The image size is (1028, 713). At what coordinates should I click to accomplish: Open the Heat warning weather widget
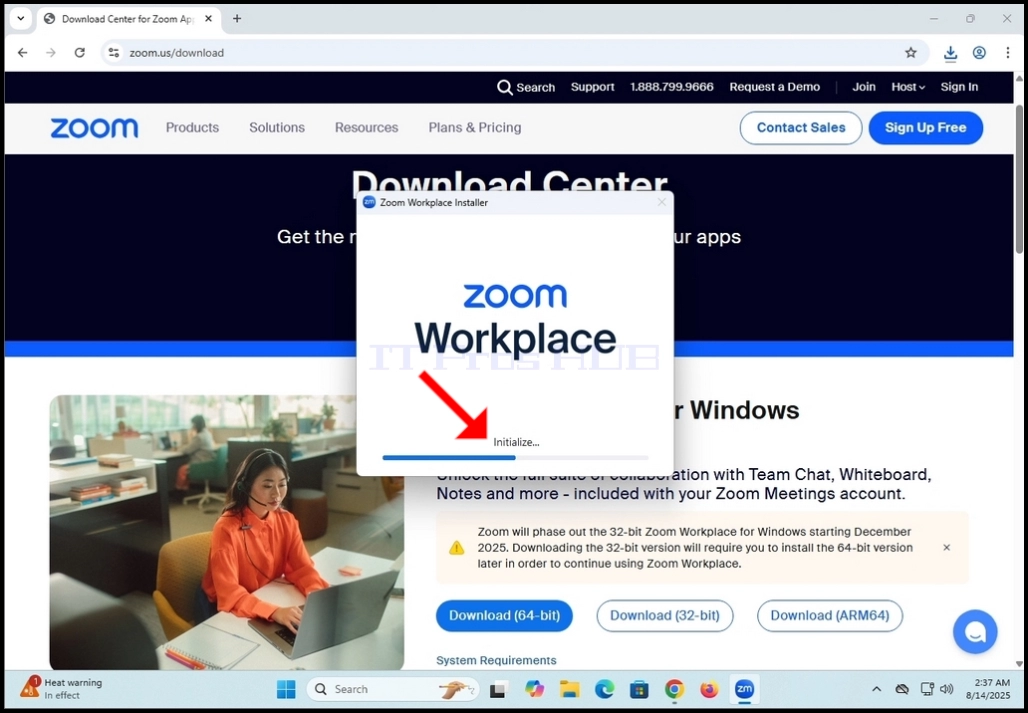point(62,689)
